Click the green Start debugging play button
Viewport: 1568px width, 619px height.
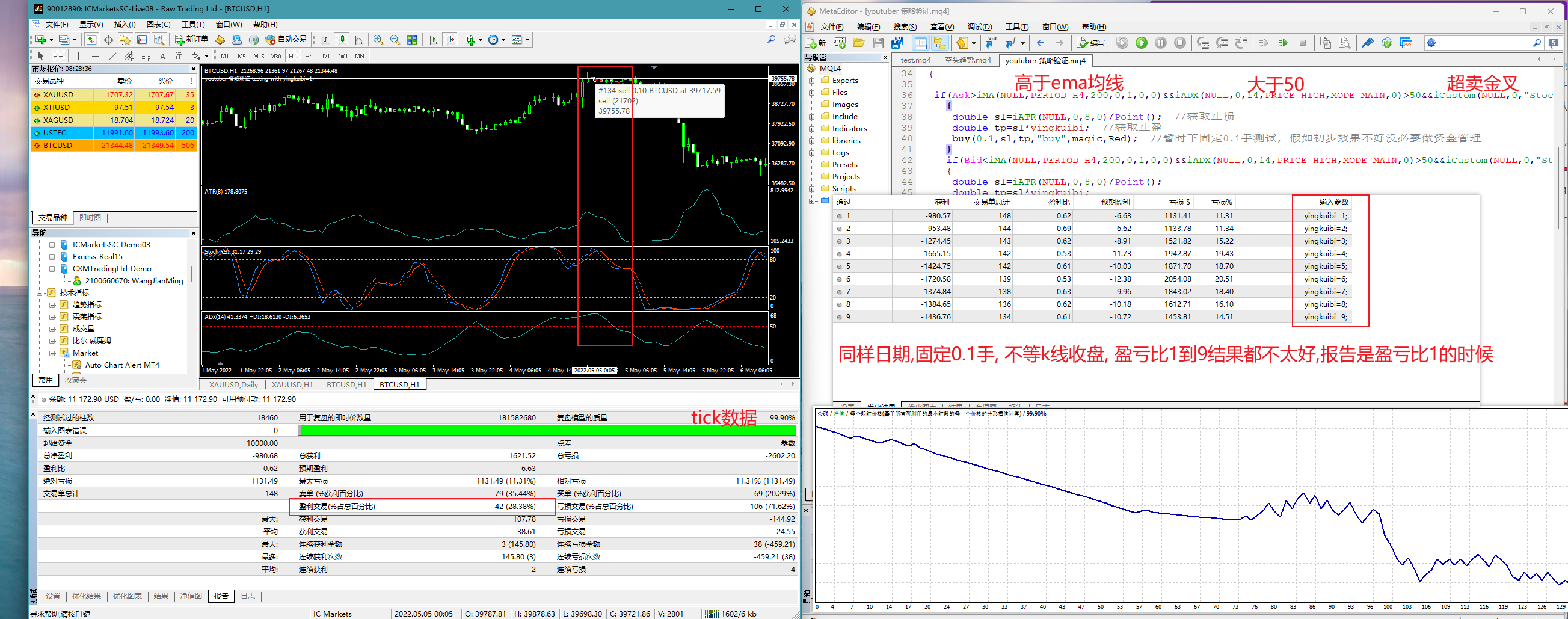tap(1142, 43)
